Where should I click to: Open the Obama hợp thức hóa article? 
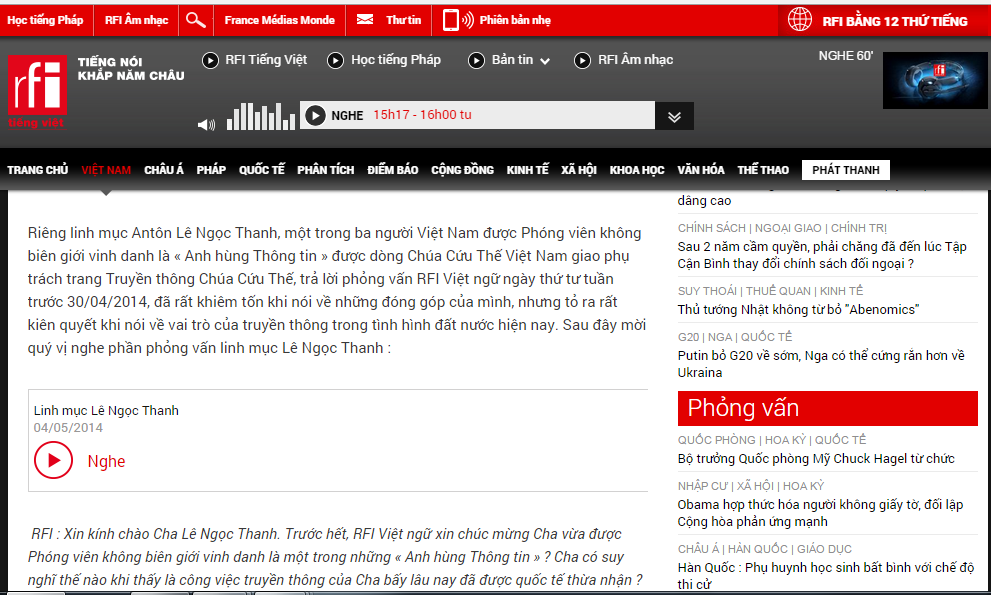click(820, 513)
